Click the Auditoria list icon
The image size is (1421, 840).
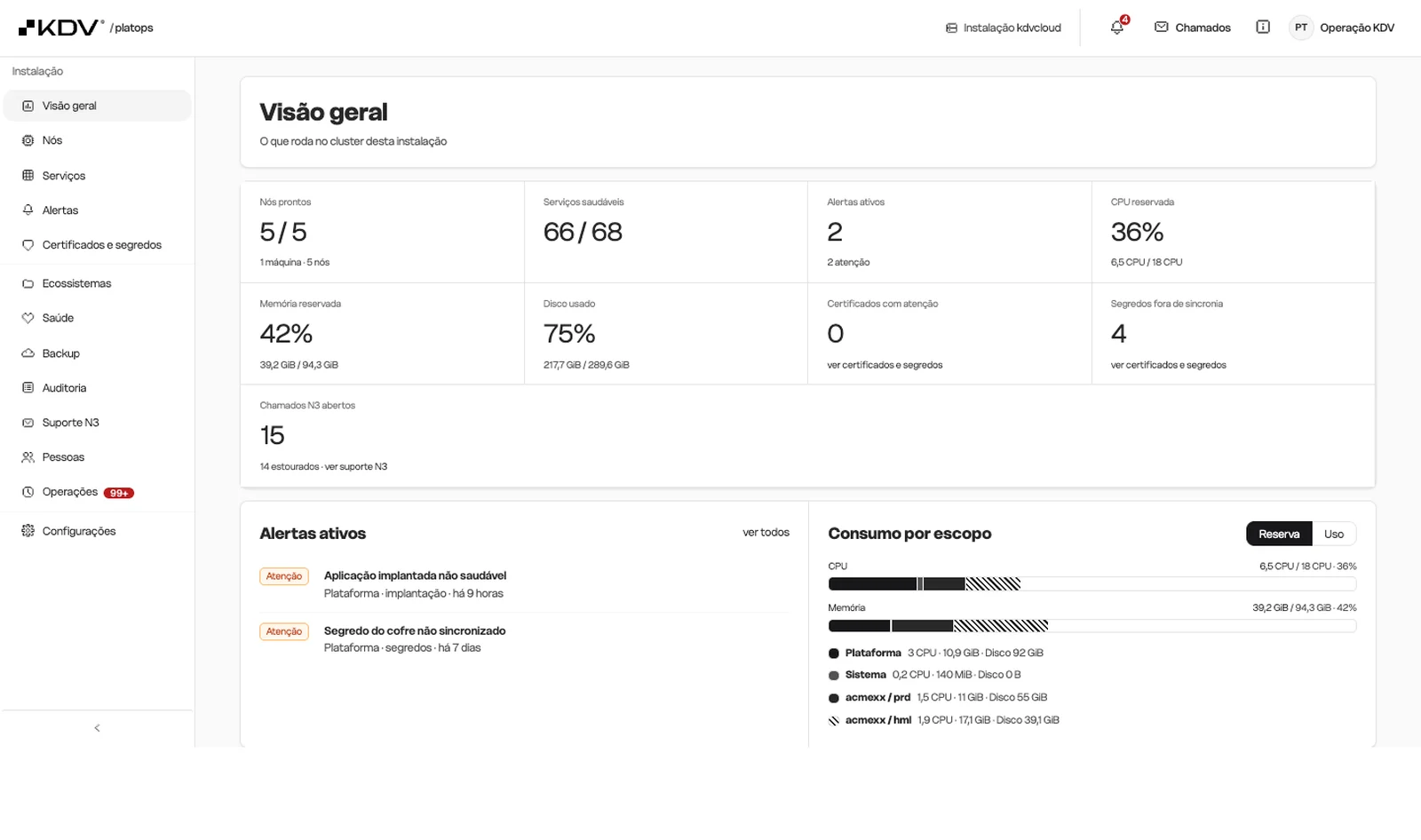pyautogui.click(x=28, y=388)
